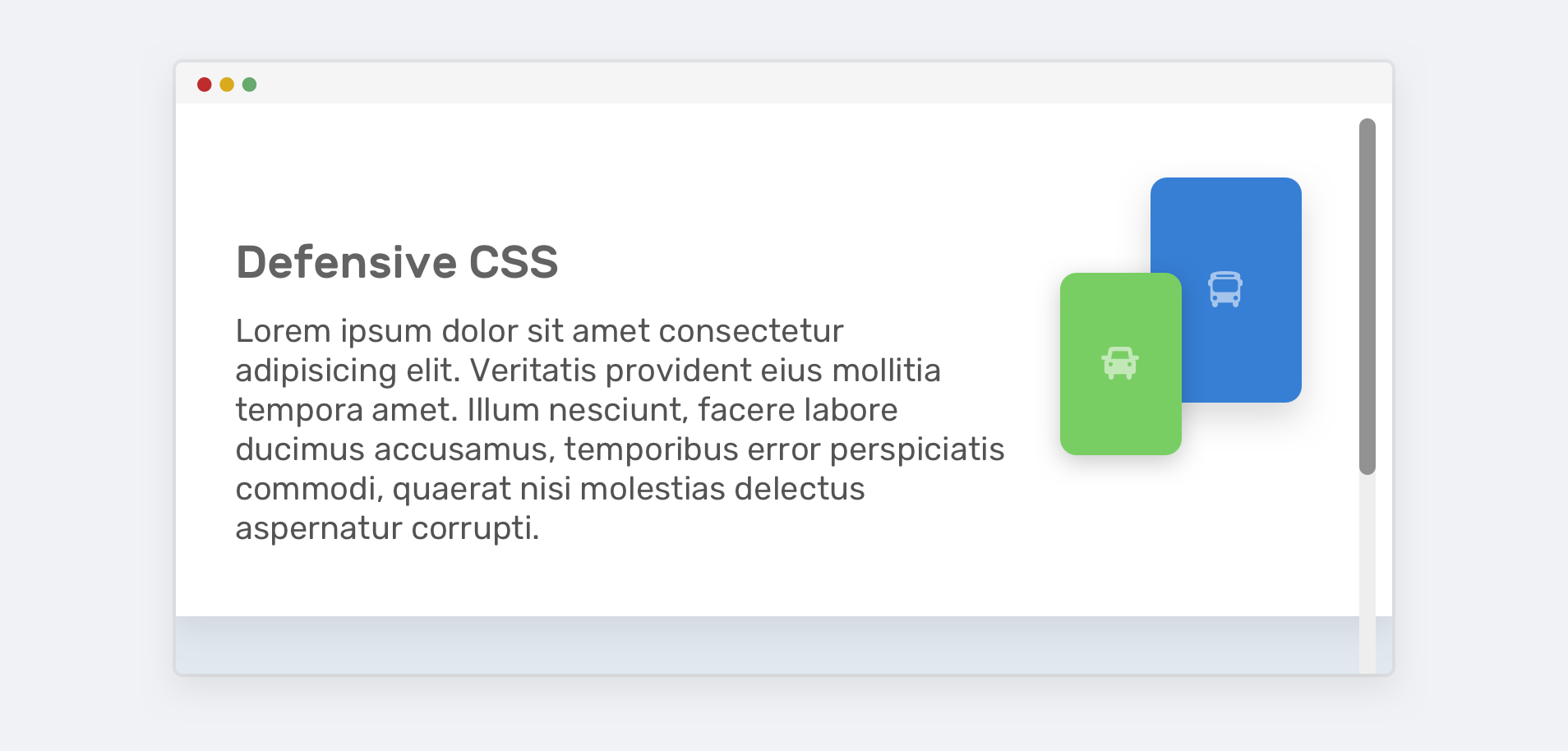This screenshot has width=1568, height=751.
Task: Click the yellow window control dot
Action: point(228,84)
